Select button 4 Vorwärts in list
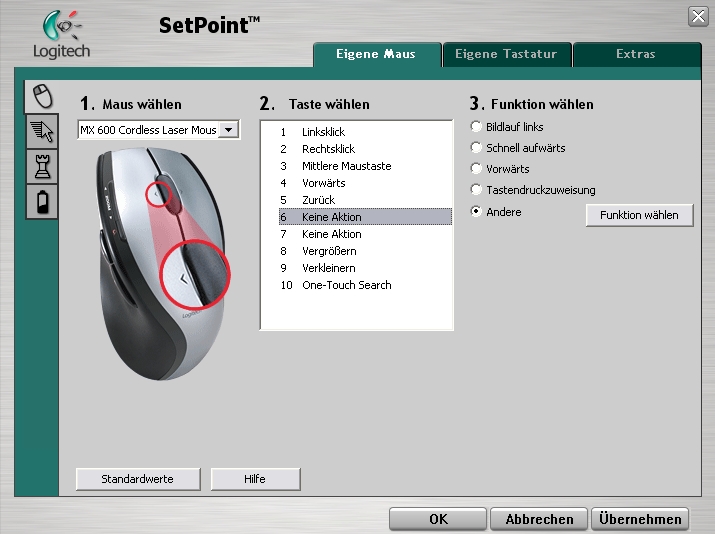The image size is (715, 534). coord(365,183)
